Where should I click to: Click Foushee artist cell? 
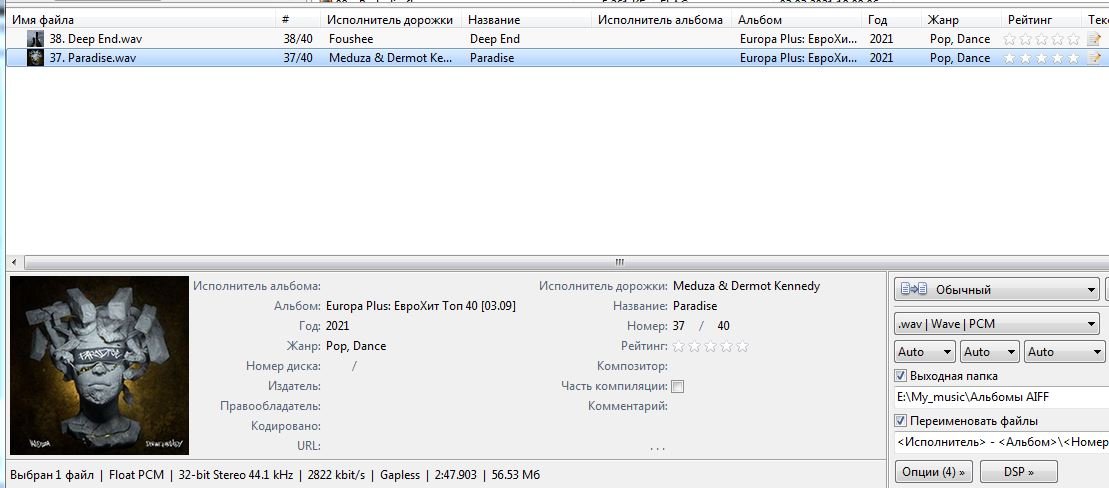tap(351, 39)
